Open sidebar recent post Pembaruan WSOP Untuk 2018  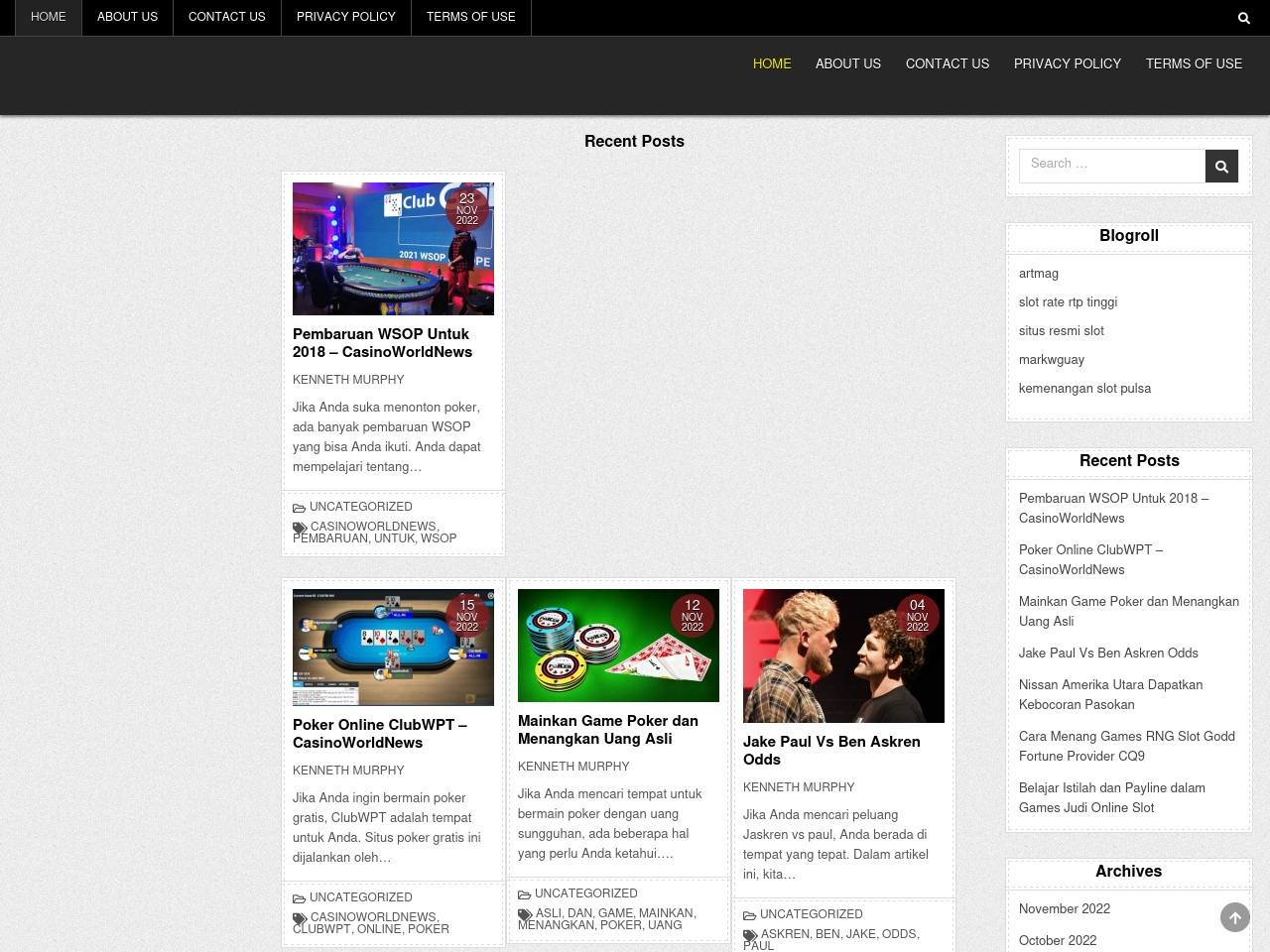pyautogui.click(x=1114, y=509)
